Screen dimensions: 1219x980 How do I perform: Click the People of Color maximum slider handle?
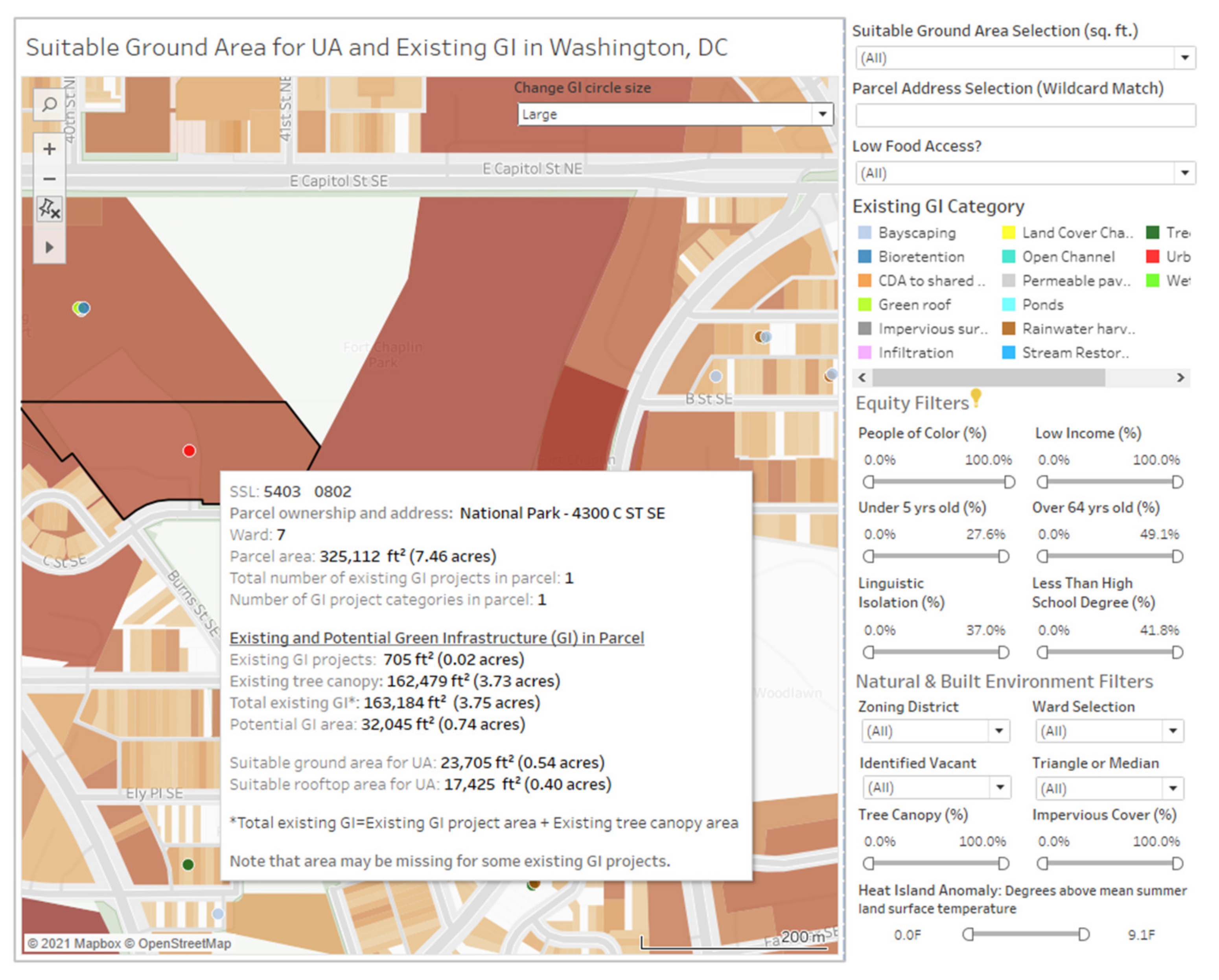click(1009, 483)
